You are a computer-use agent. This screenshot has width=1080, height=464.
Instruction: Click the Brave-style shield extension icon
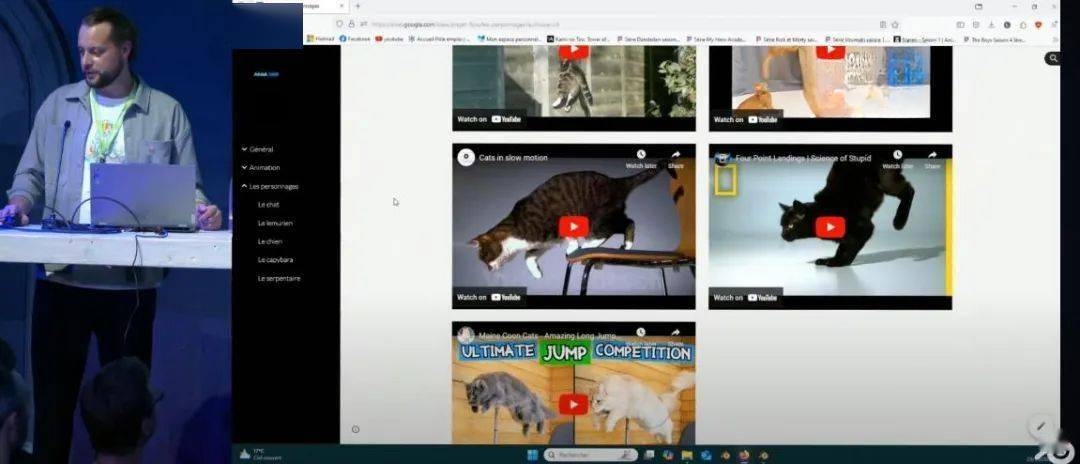tap(1038, 24)
